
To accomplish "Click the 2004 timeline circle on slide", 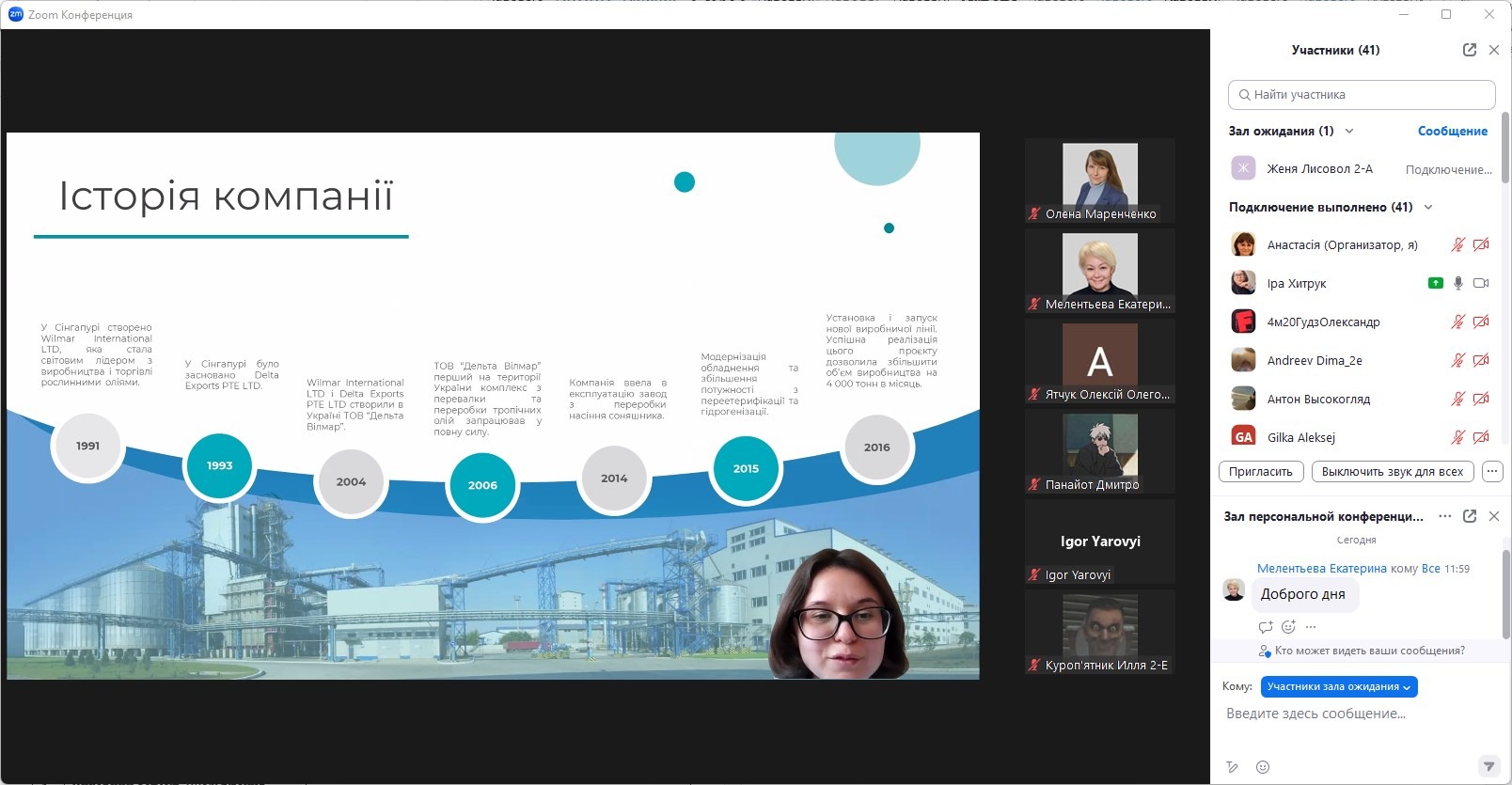I will click(351, 482).
